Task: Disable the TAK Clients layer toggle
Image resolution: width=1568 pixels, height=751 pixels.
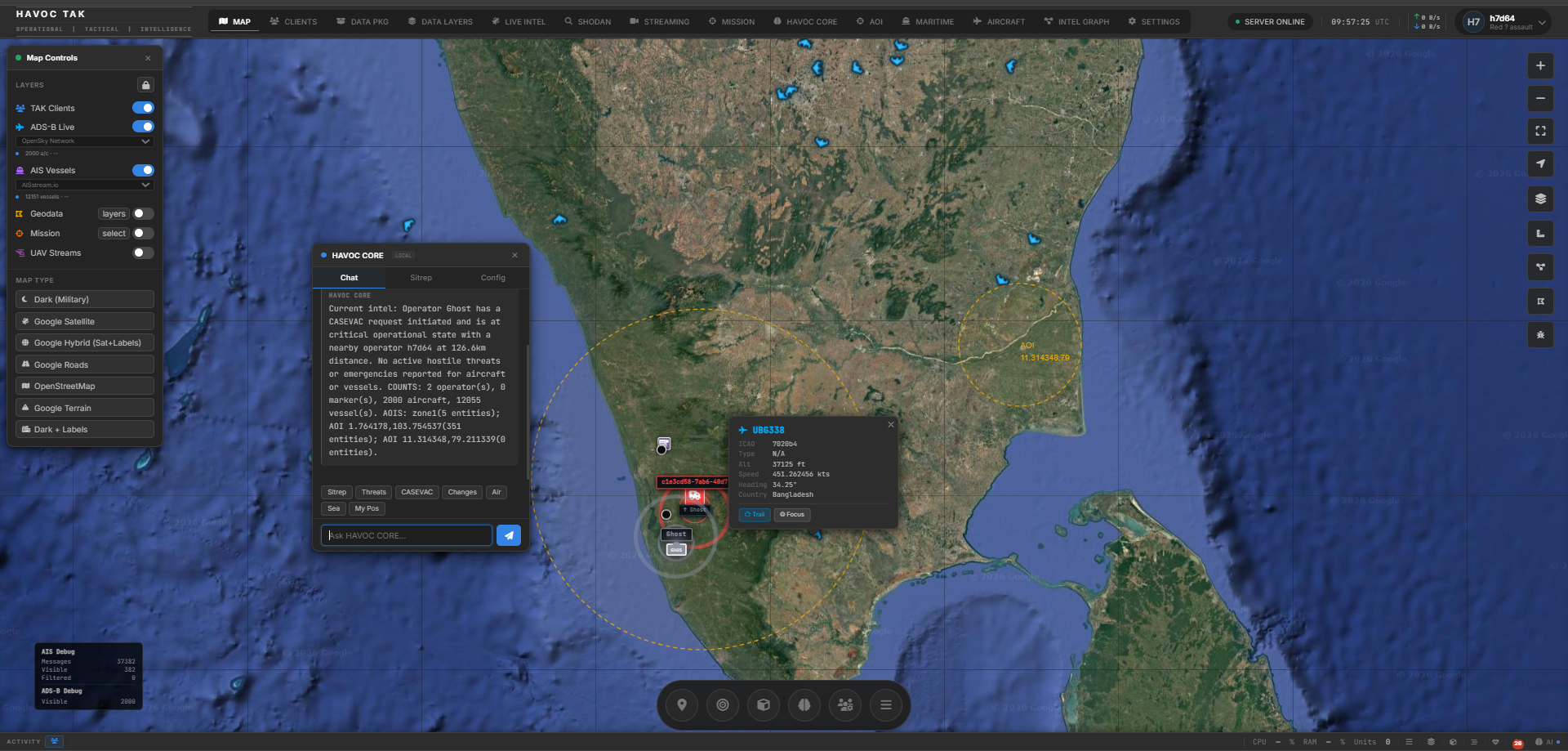Action: [143, 108]
